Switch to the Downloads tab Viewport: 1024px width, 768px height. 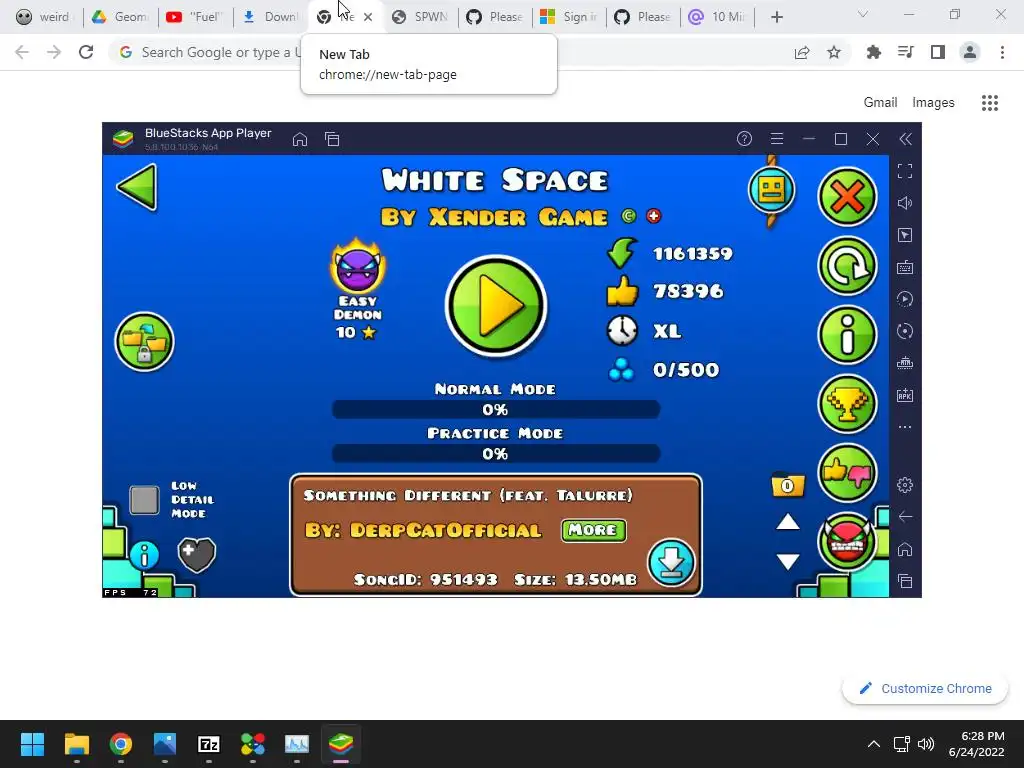(x=270, y=17)
